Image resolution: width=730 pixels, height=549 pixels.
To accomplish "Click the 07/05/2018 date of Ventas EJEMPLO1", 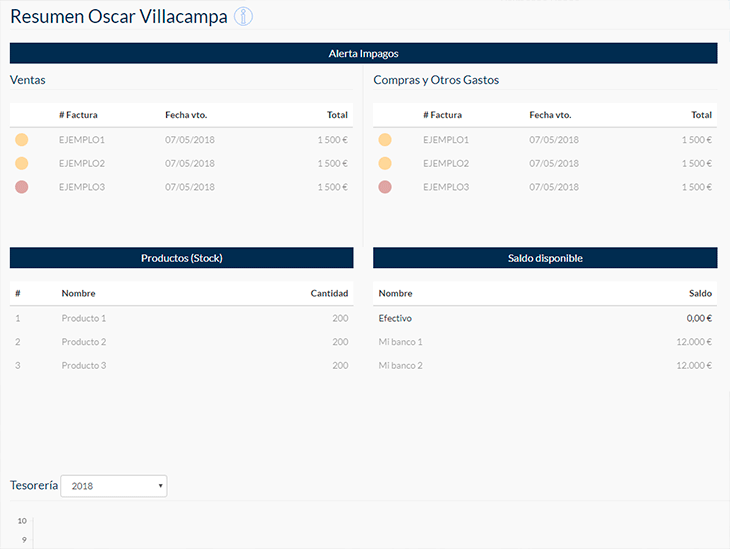I will click(189, 140).
